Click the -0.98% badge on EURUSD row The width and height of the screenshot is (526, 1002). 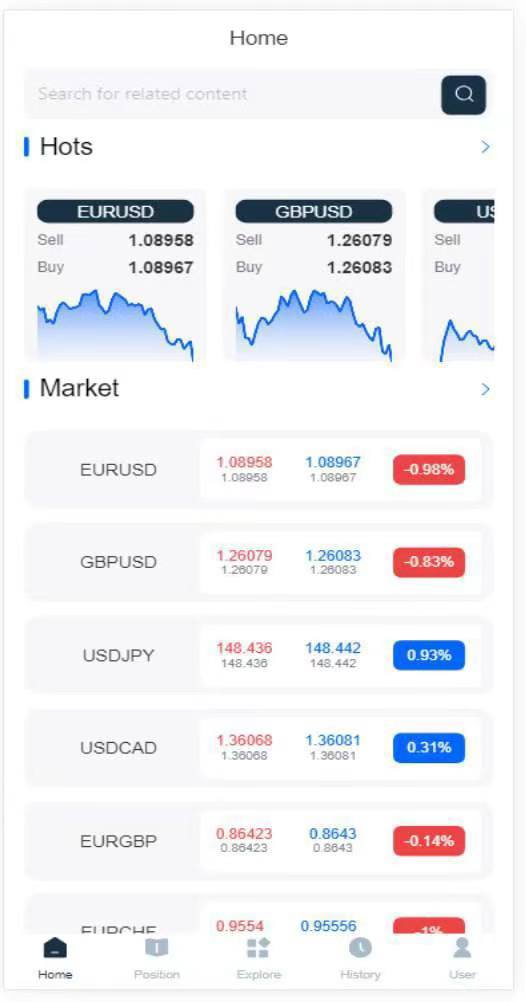coord(429,470)
